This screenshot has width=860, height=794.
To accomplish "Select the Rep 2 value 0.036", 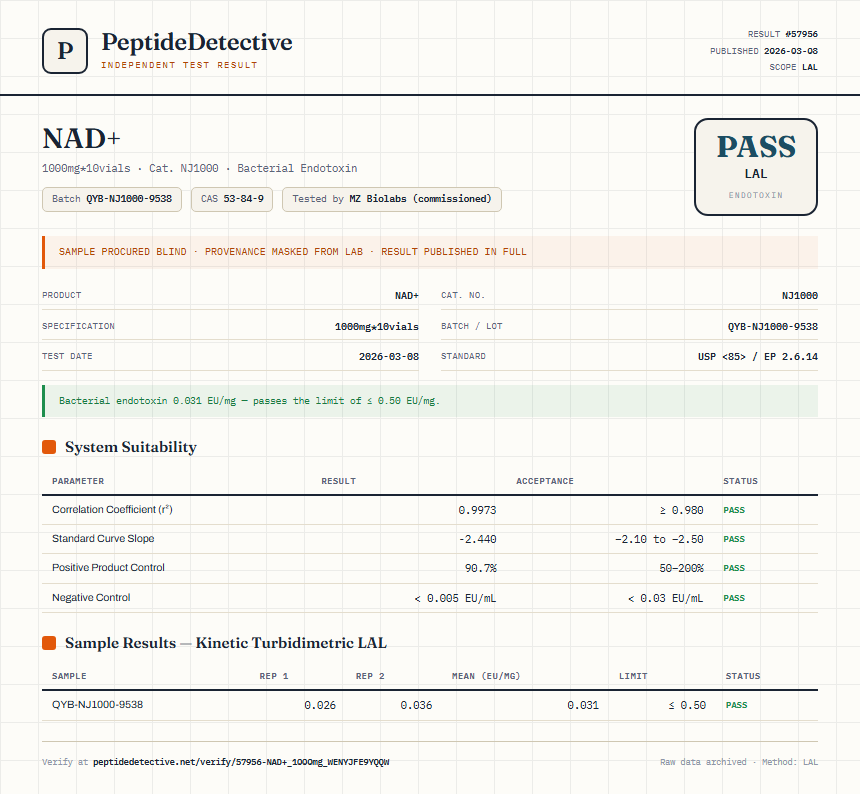I will click(x=416, y=705).
